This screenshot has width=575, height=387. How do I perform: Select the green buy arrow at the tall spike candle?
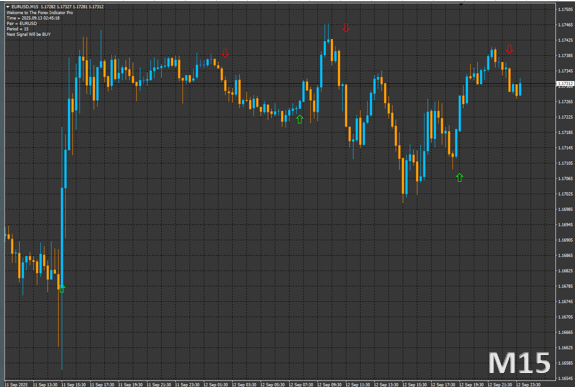click(62, 289)
